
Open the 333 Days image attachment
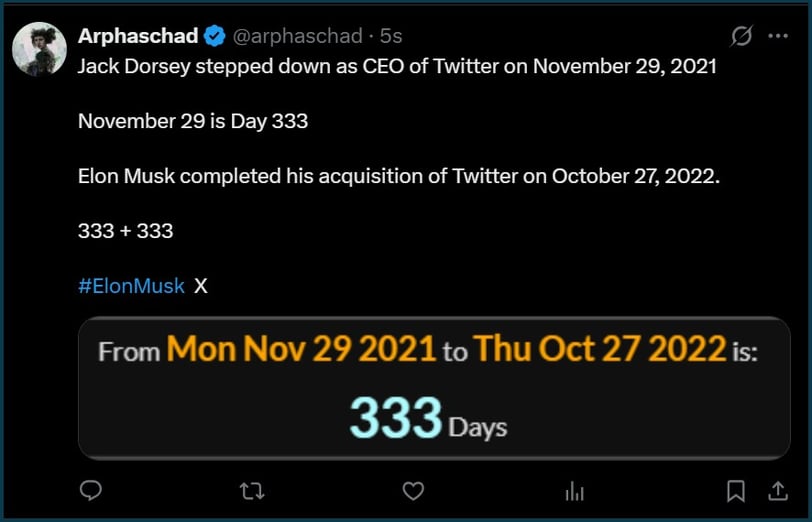pyautogui.click(x=434, y=388)
